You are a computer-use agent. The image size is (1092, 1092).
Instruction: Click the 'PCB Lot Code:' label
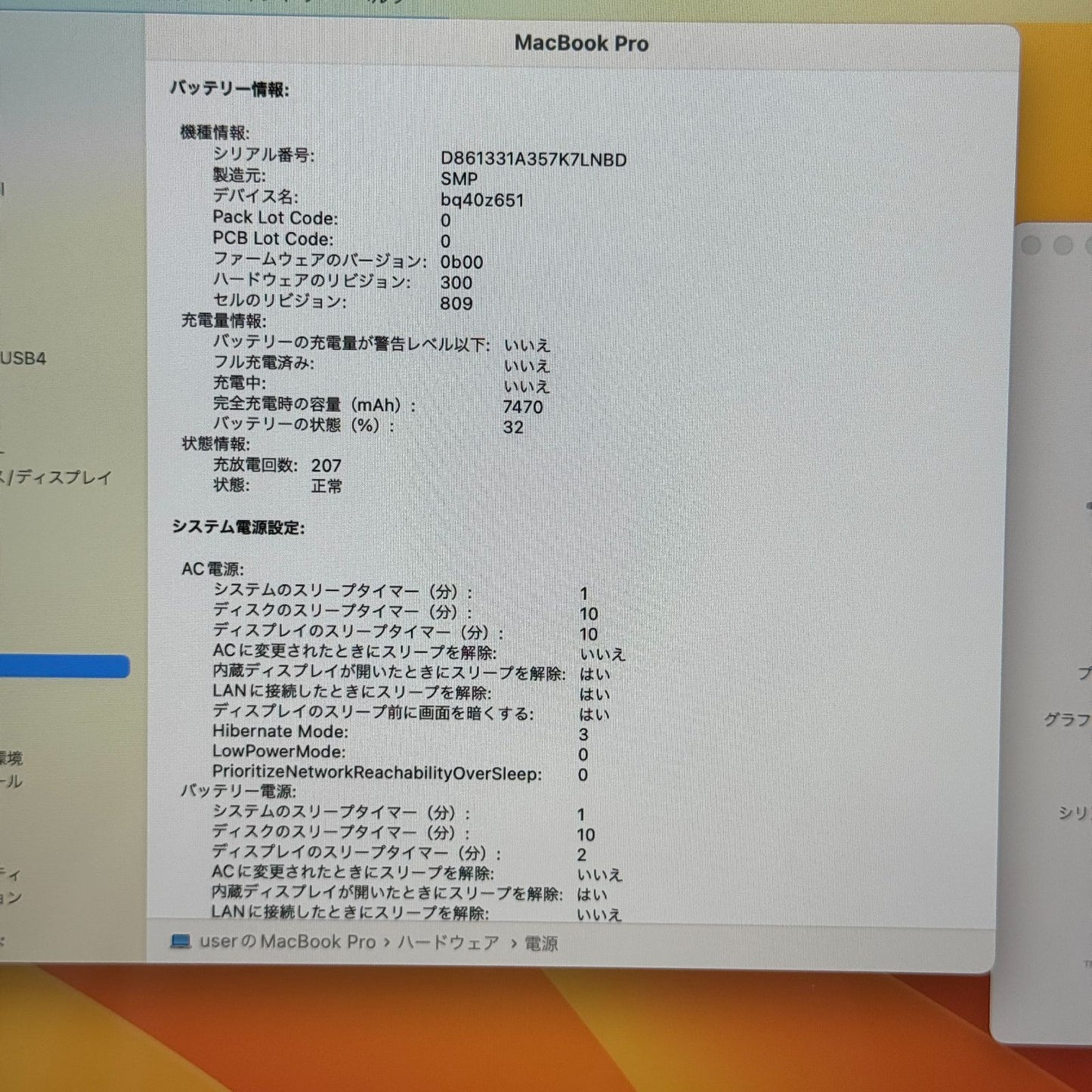coord(273,239)
